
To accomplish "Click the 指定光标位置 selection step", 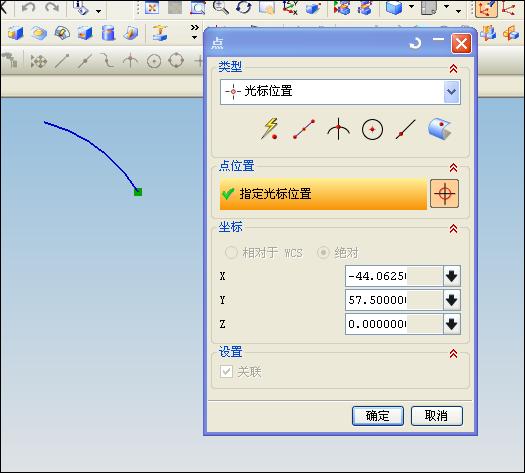I will (323, 194).
